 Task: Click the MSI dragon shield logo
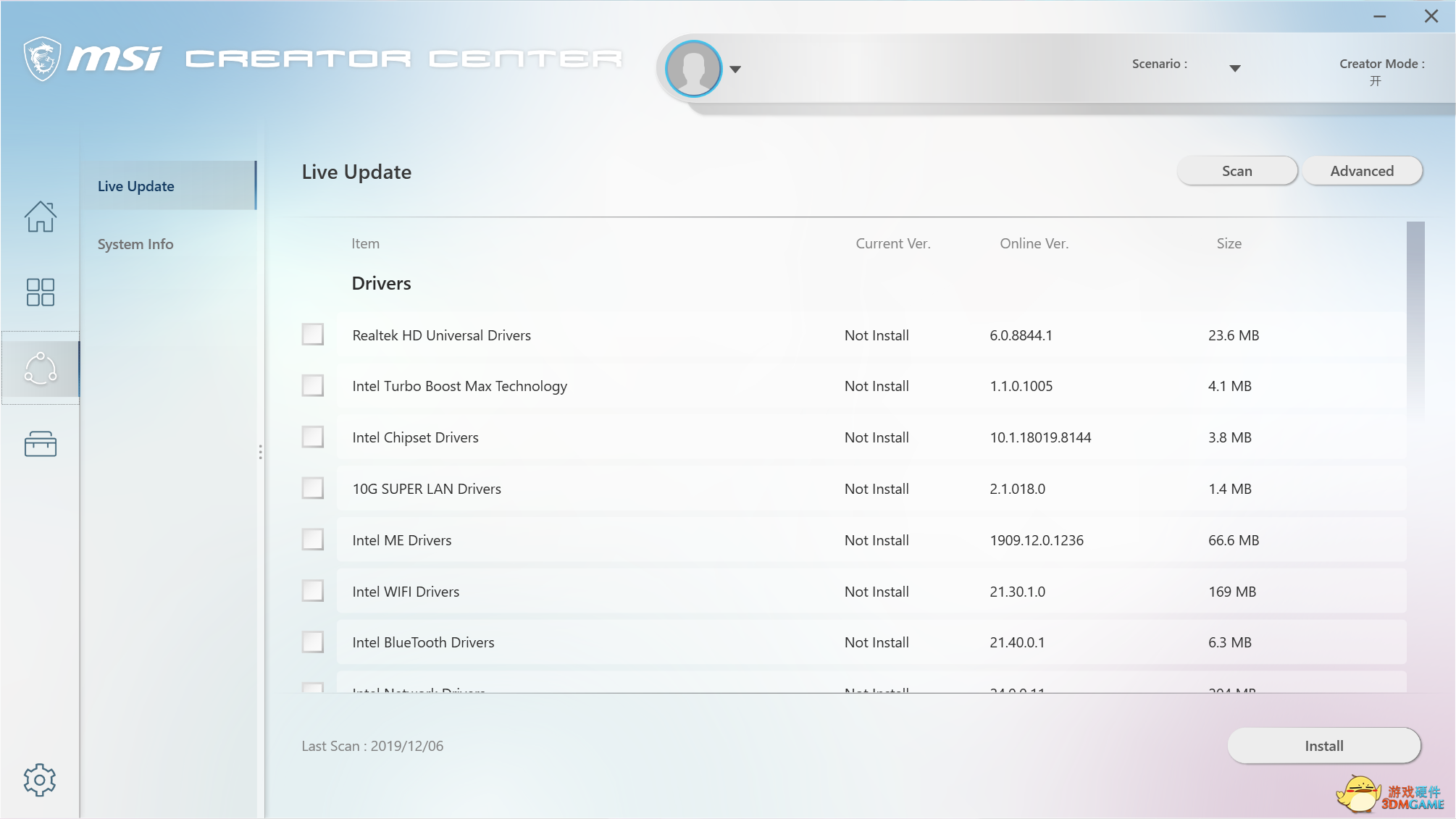42,59
